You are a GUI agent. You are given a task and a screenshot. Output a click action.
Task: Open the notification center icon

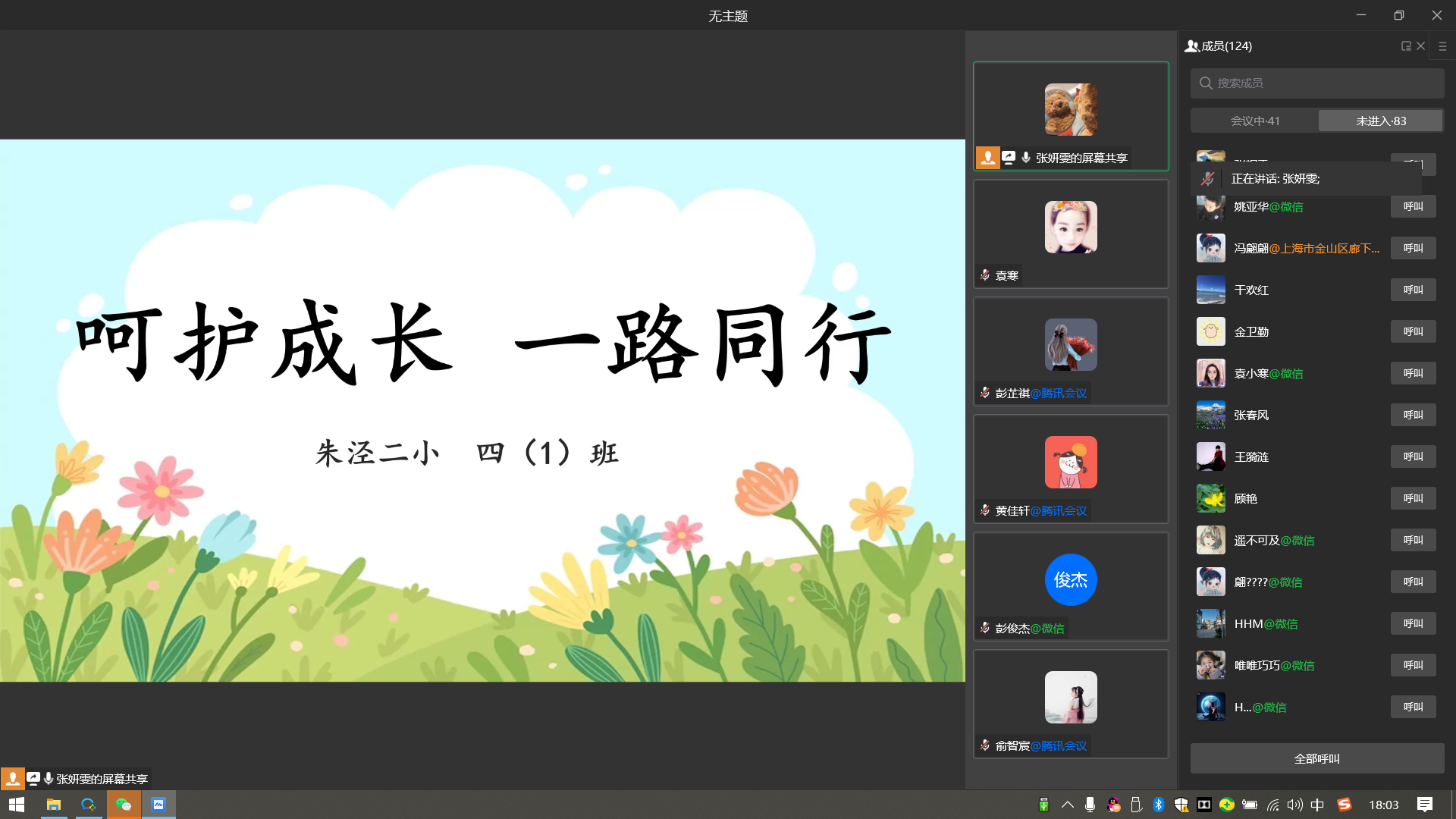point(1425,805)
